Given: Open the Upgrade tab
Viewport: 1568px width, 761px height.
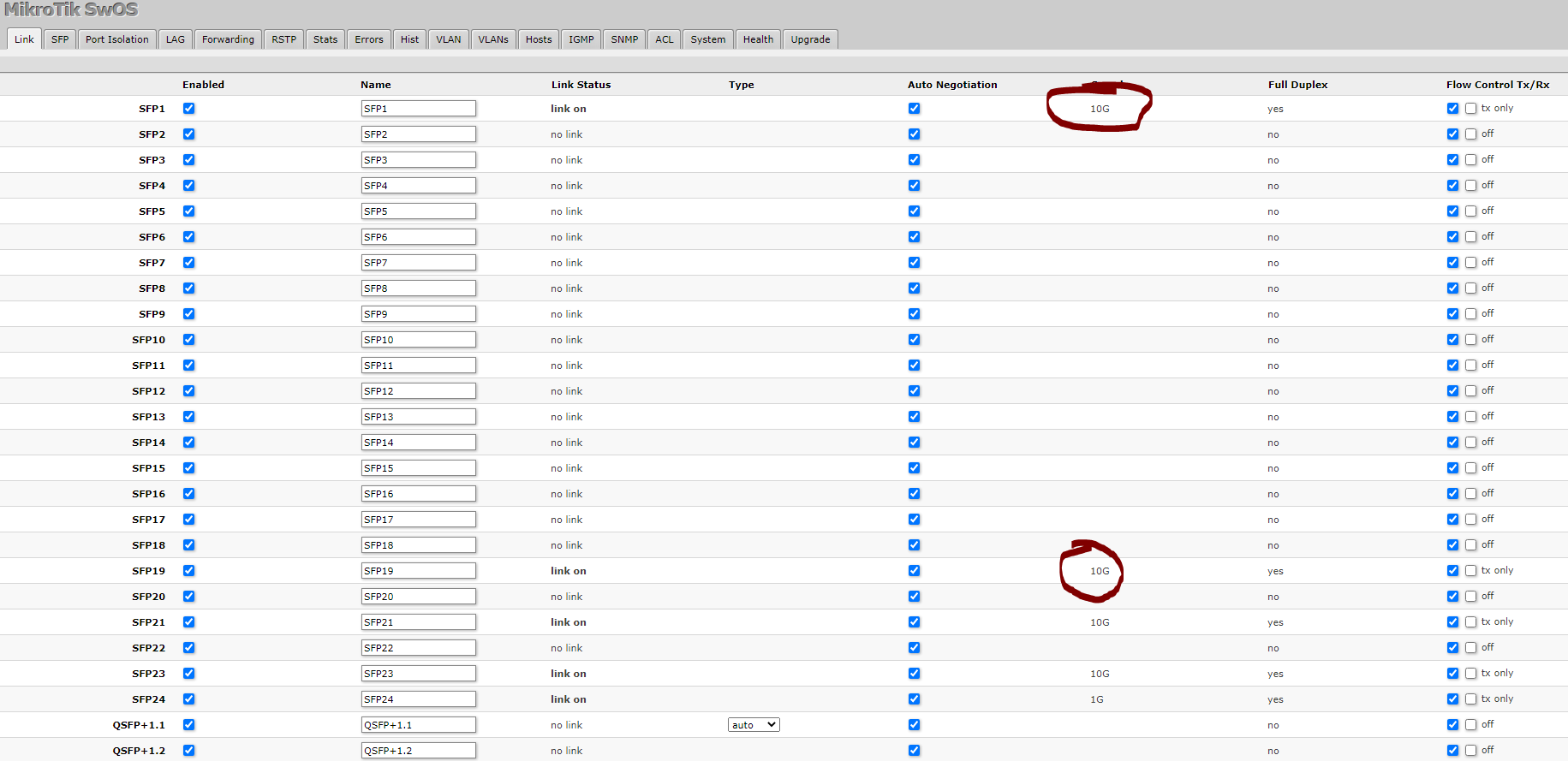Looking at the screenshot, I should [x=811, y=39].
